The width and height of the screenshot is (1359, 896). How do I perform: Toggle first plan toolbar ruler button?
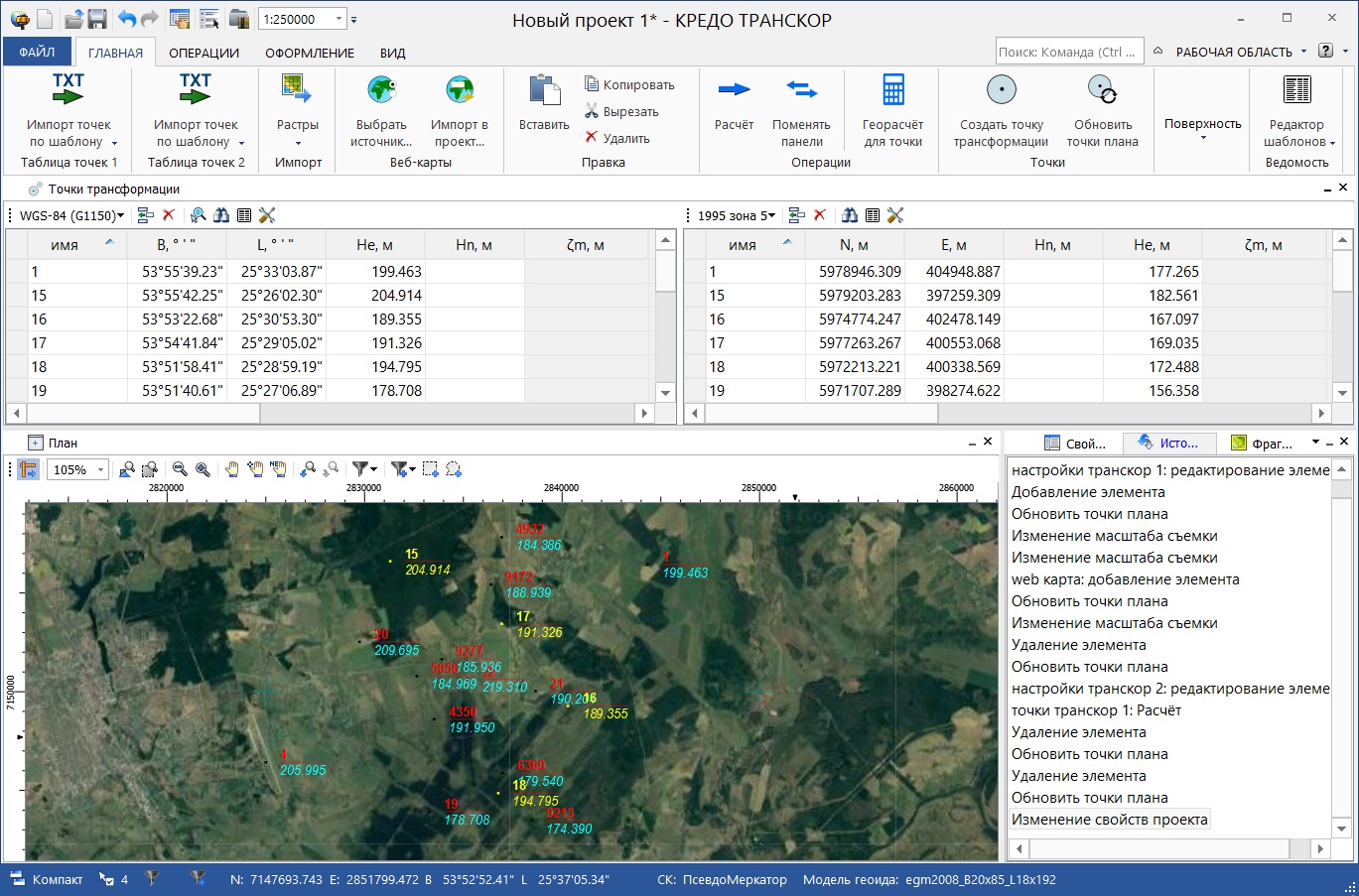(28, 469)
